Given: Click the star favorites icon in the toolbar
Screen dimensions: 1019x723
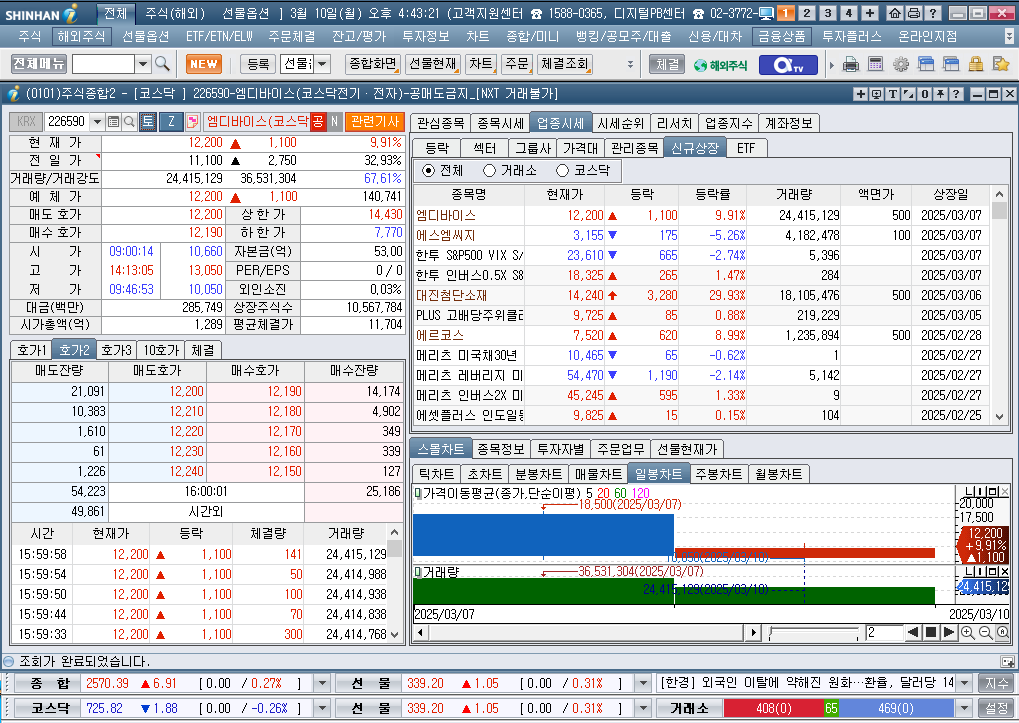Looking at the screenshot, I should coord(1000,64).
